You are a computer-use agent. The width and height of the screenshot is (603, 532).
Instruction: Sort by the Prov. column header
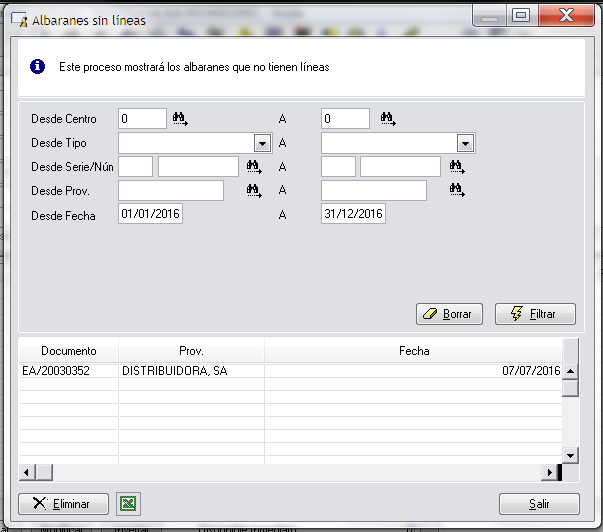click(192, 351)
